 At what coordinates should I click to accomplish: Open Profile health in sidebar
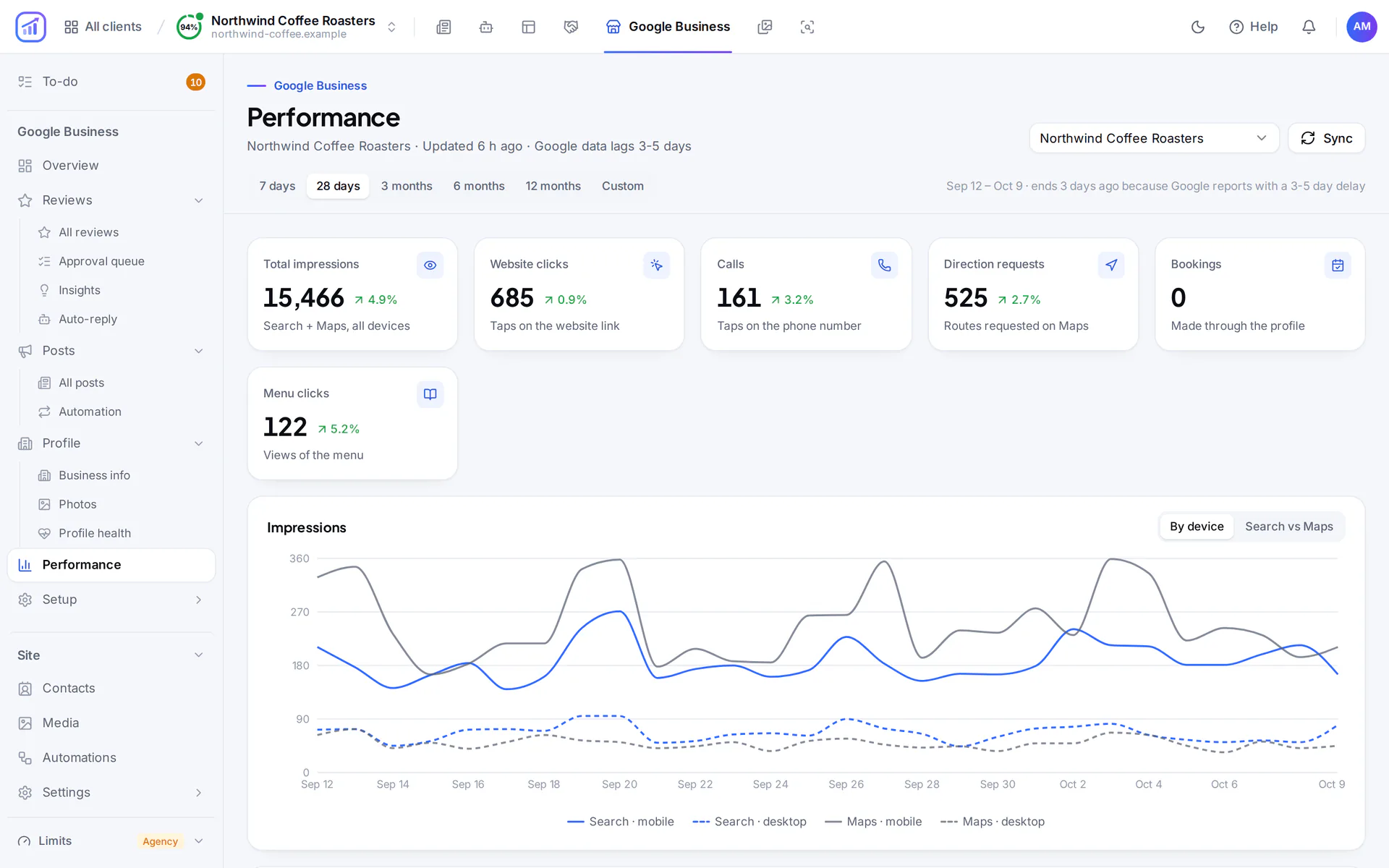(x=95, y=533)
